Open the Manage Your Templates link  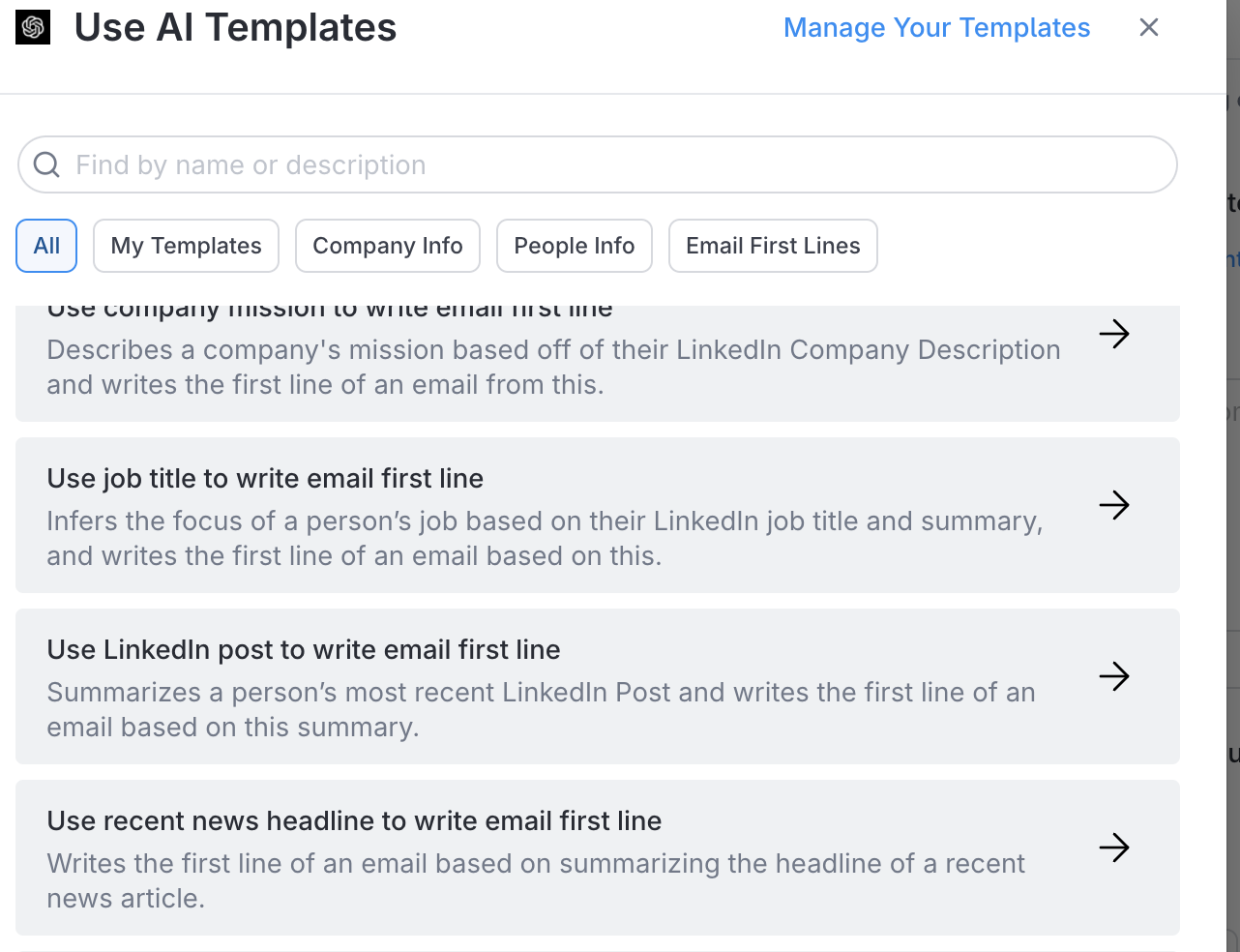[936, 27]
